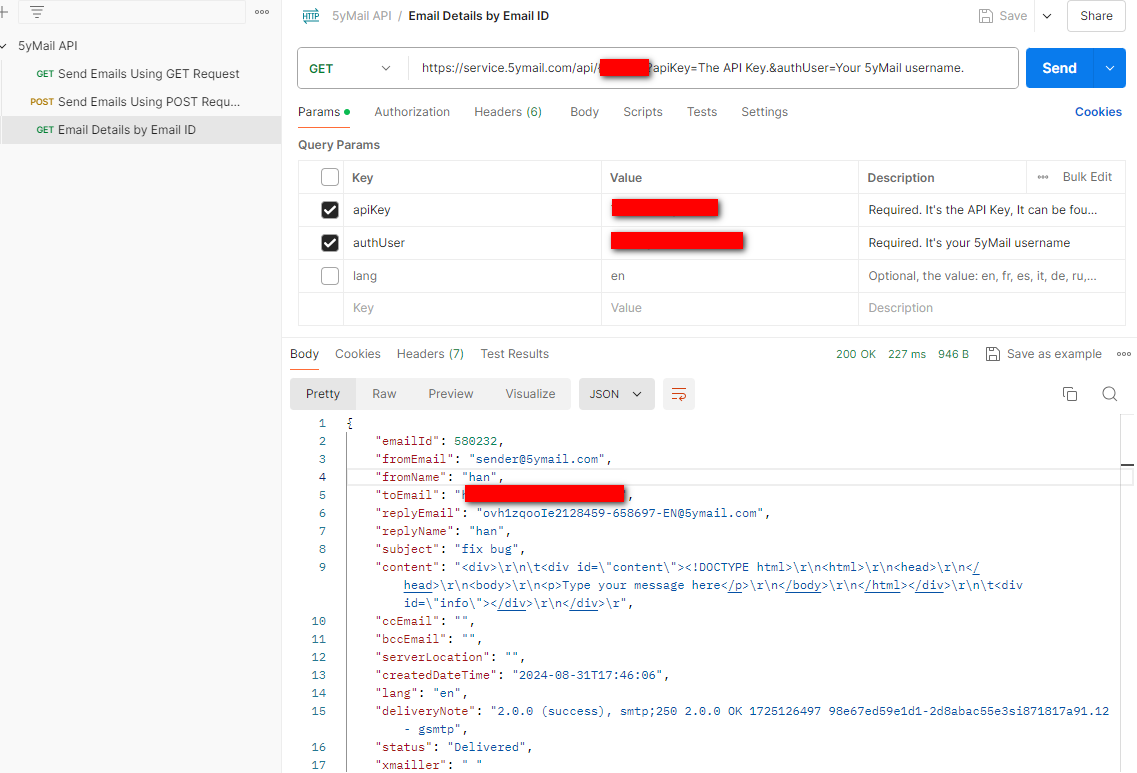
Task: Switch to response Cookies tab
Action: tap(357, 354)
